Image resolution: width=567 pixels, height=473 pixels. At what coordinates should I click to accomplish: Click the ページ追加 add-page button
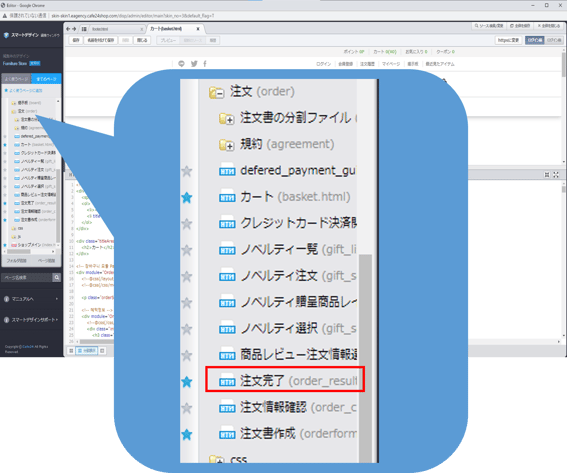coord(46,261)
